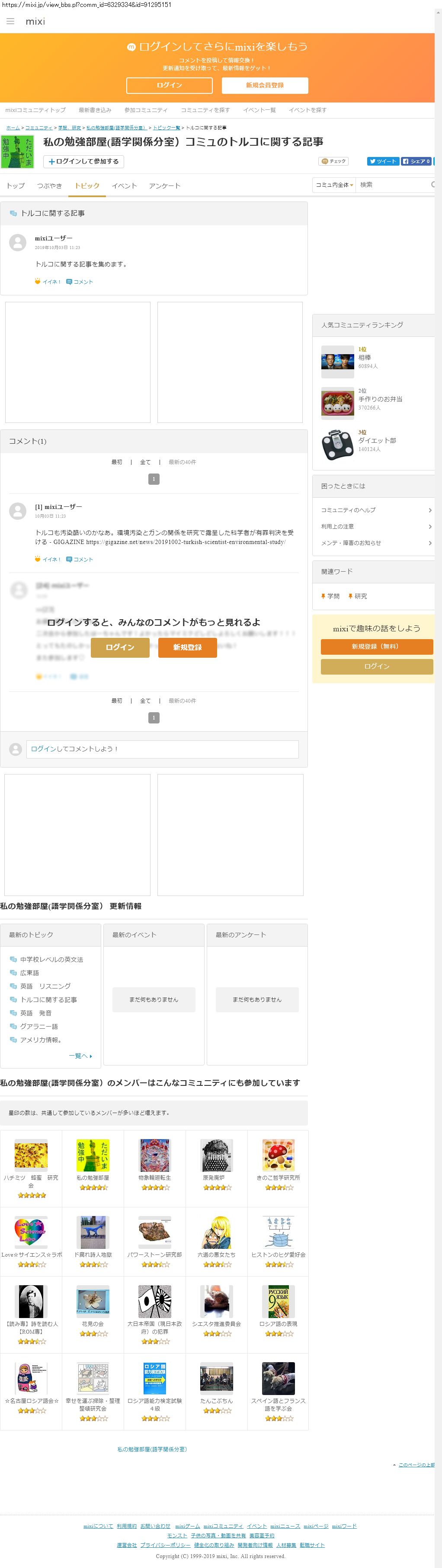Switch to the イベント tab

(x=124, y=186)
